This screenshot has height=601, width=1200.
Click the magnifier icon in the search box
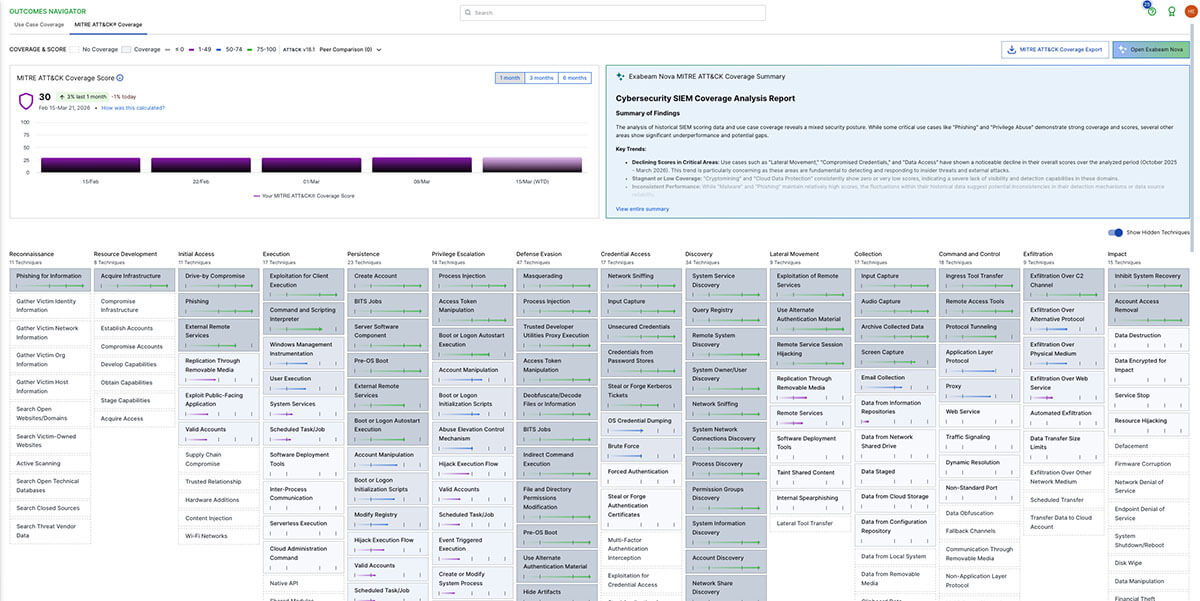[x=469, y=13]
